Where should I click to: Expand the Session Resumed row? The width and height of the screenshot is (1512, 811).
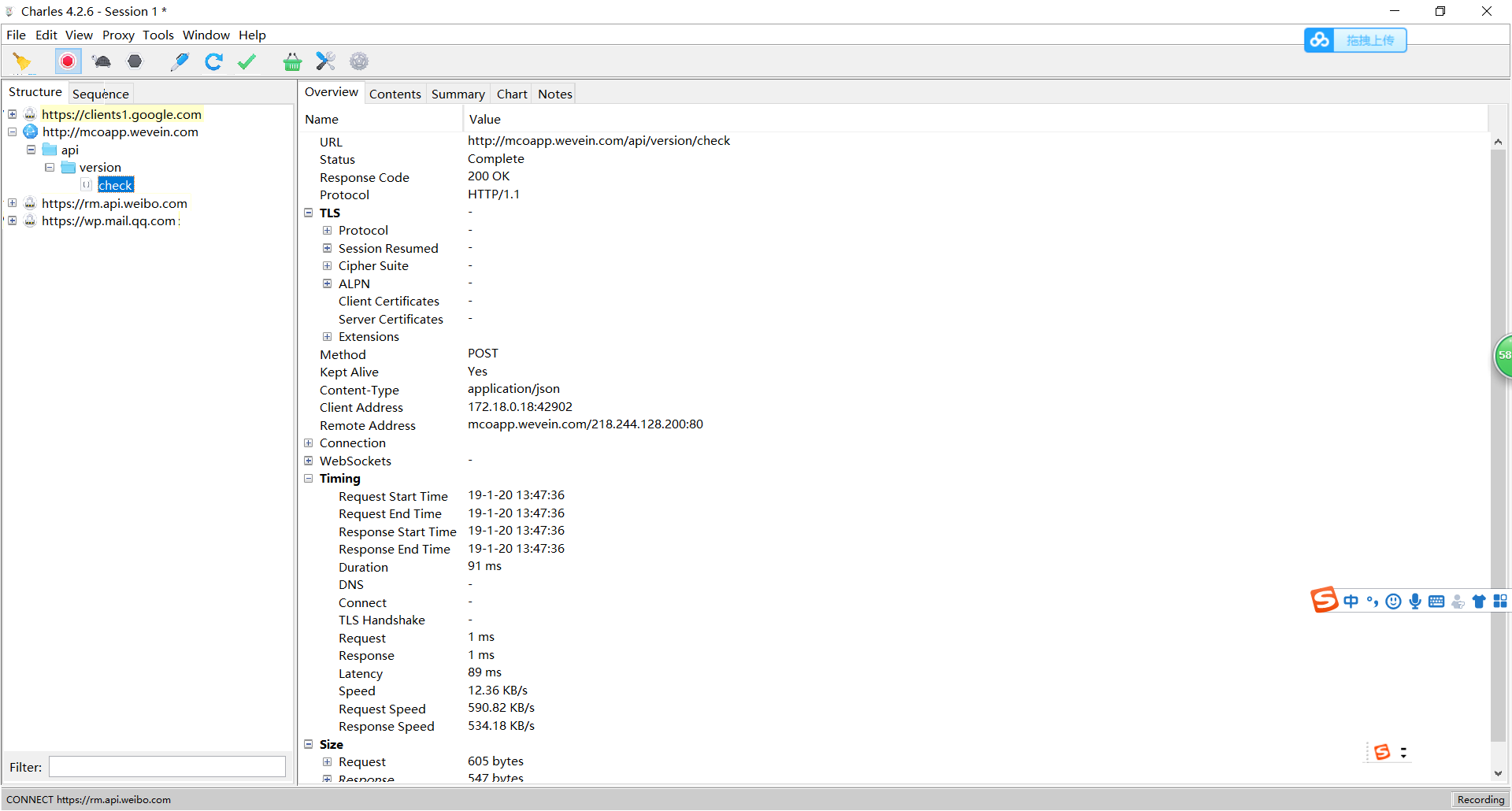(327, 248)
